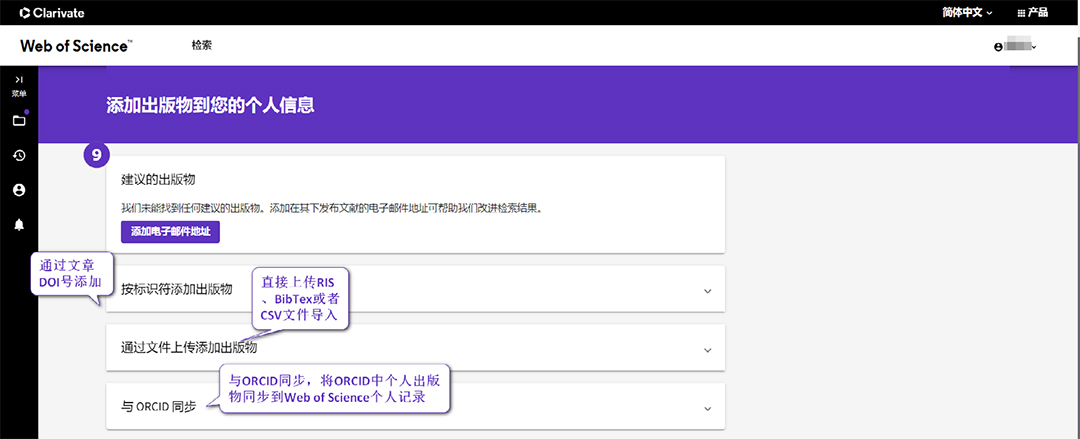Open the user account dropdown
Screen dimensions: 1080x439
tap(1015, 47)
